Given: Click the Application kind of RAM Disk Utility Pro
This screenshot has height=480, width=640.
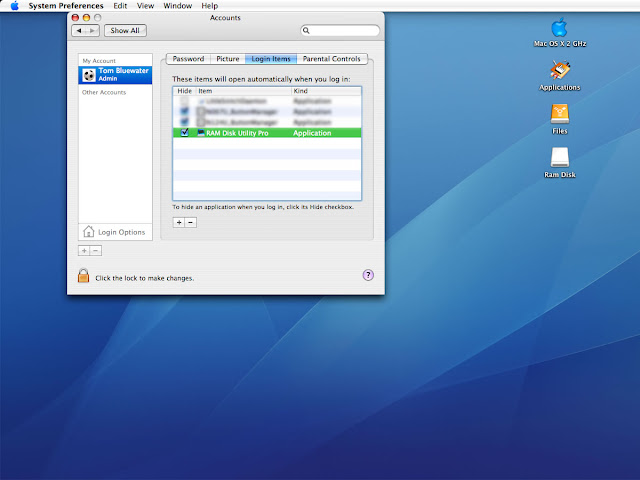Looking at the screenshot, I should tap(312, 133).
